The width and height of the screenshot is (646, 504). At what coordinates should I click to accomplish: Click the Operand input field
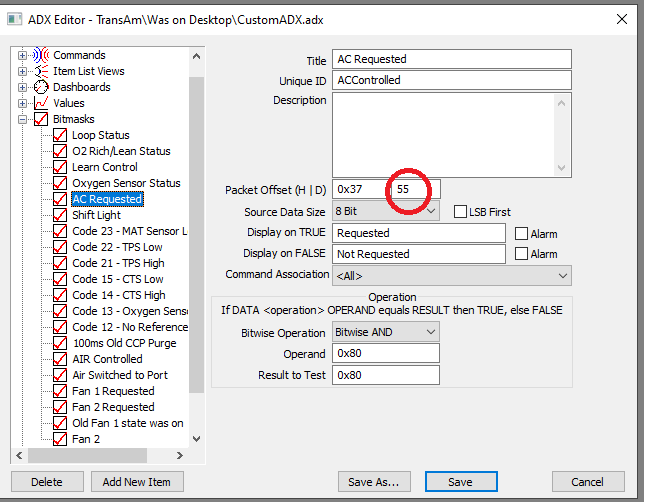(386, 354)
